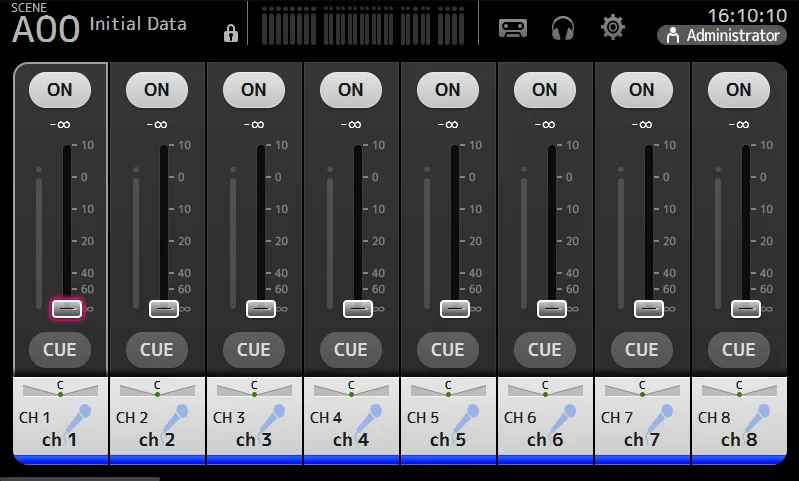The width and height of the screenshot is (799, 481).
Task: Click the Administrator user badge
Action: 722,36
